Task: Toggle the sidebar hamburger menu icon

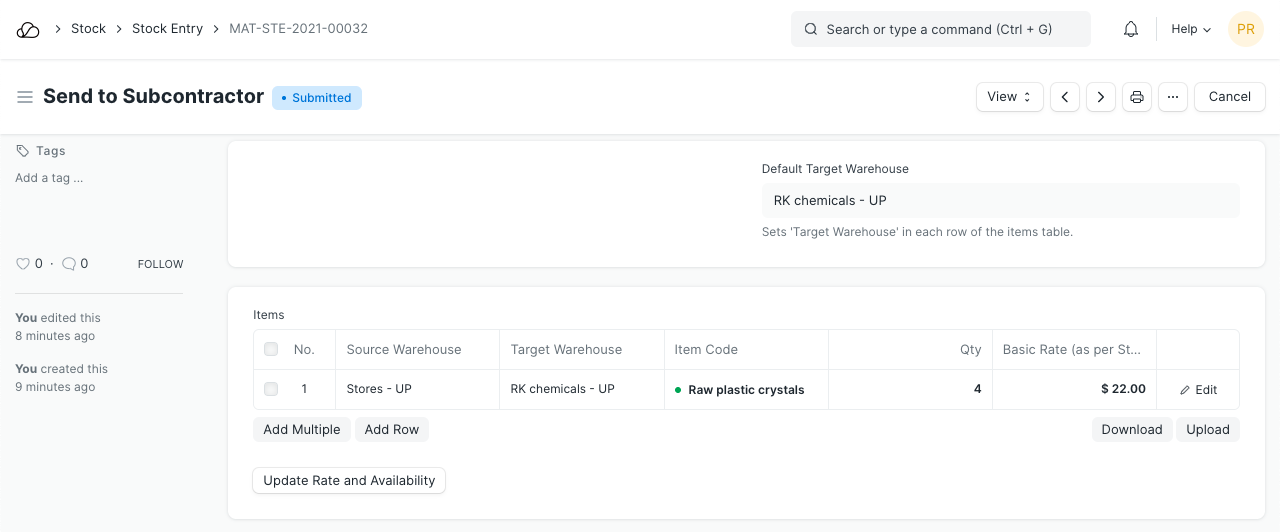Action: 25,97
